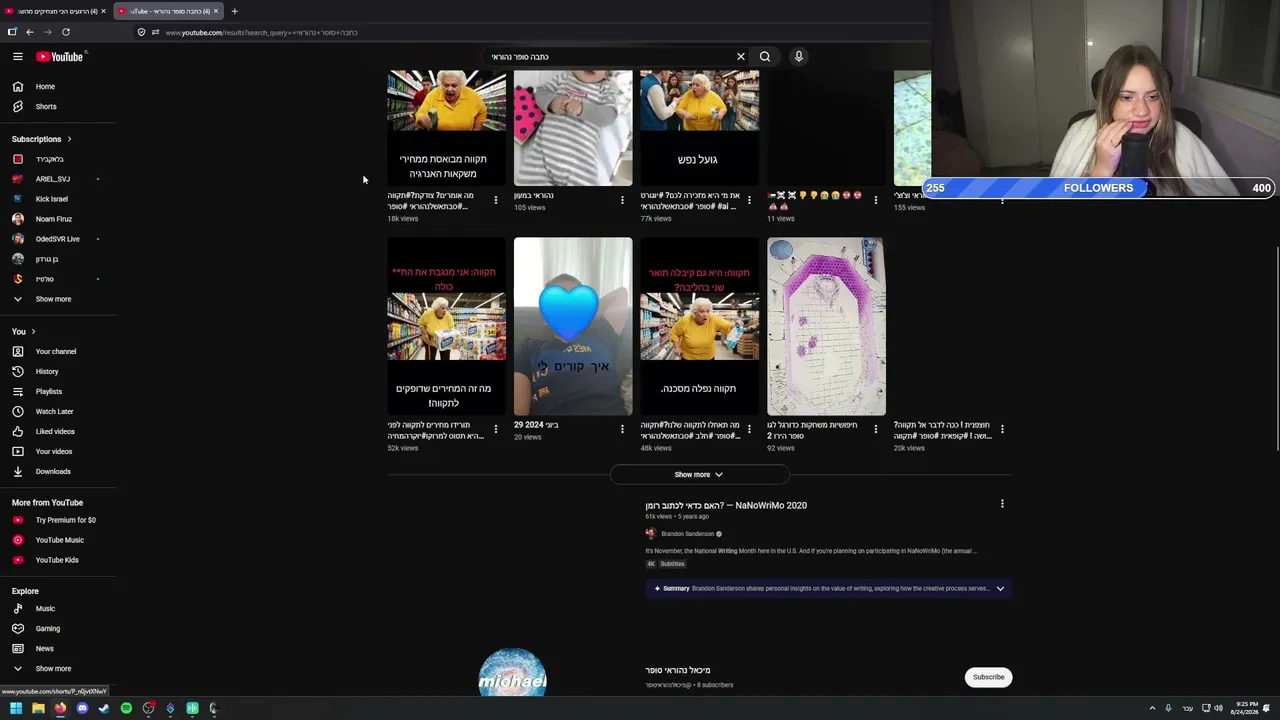Open options for the 52K views short
This screenshot has width=1280, height=720.
496,429
